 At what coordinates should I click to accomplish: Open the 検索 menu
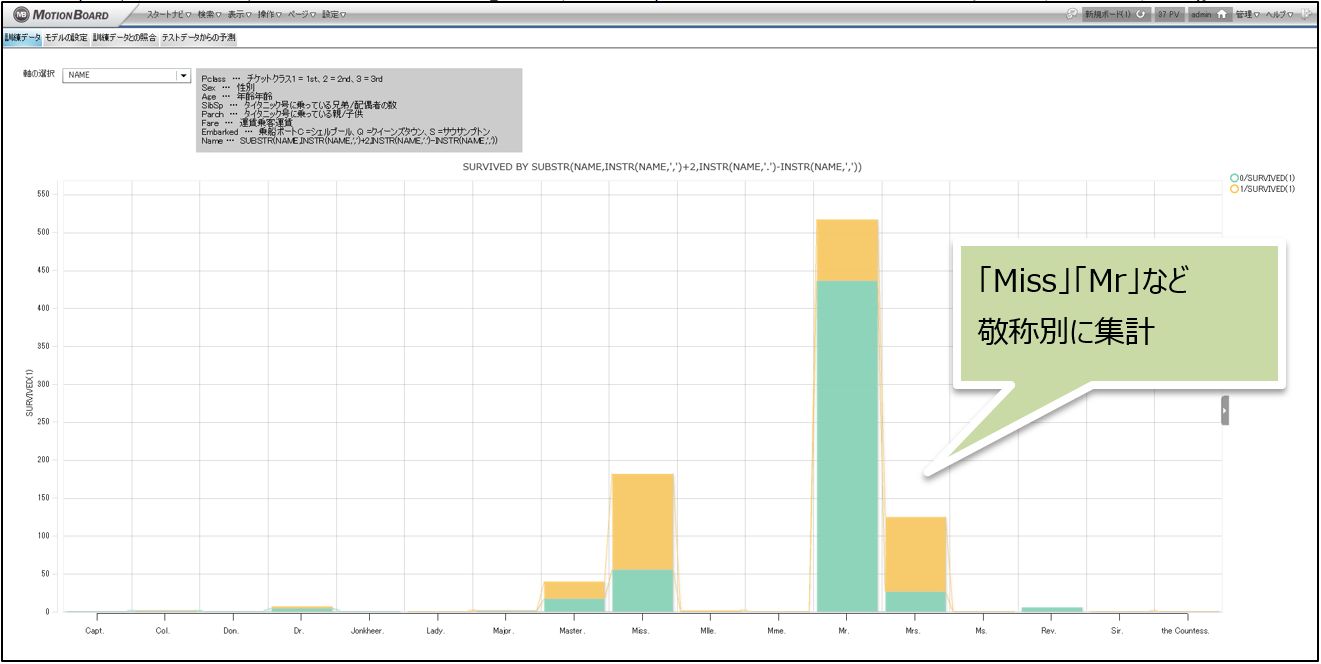(x=207, y=14)
